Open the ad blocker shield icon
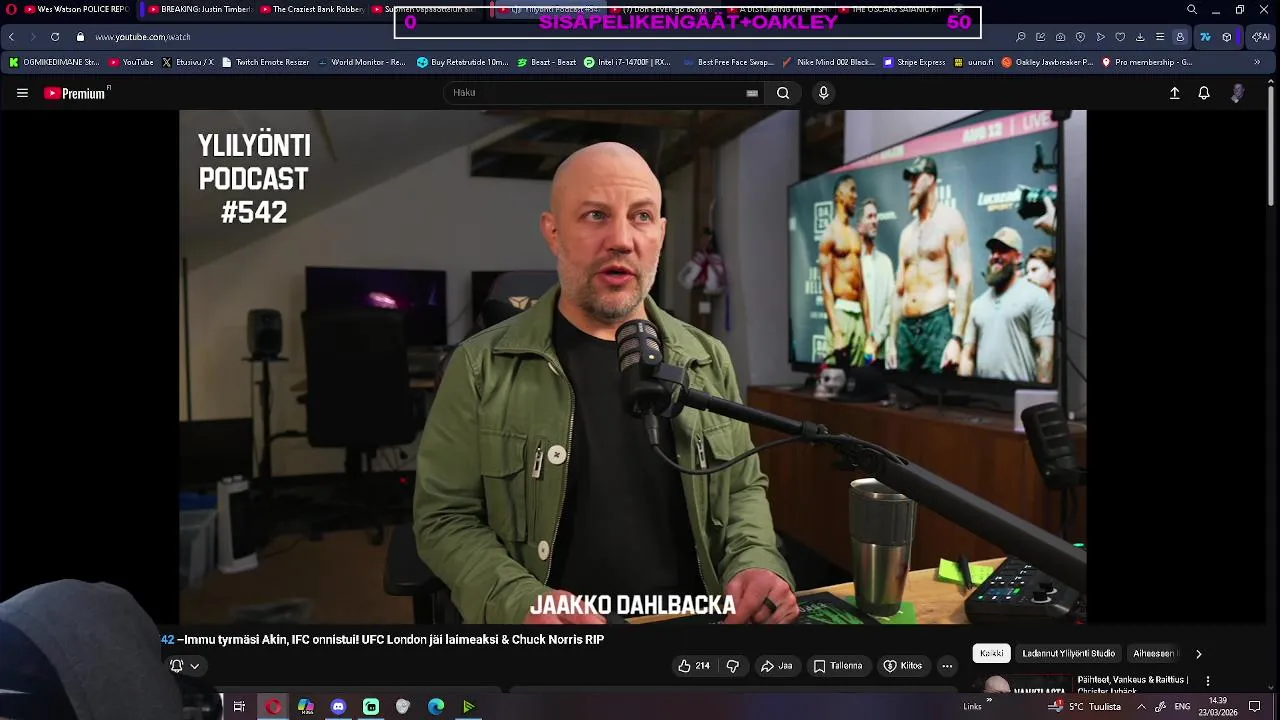 tap(1080, 37)
